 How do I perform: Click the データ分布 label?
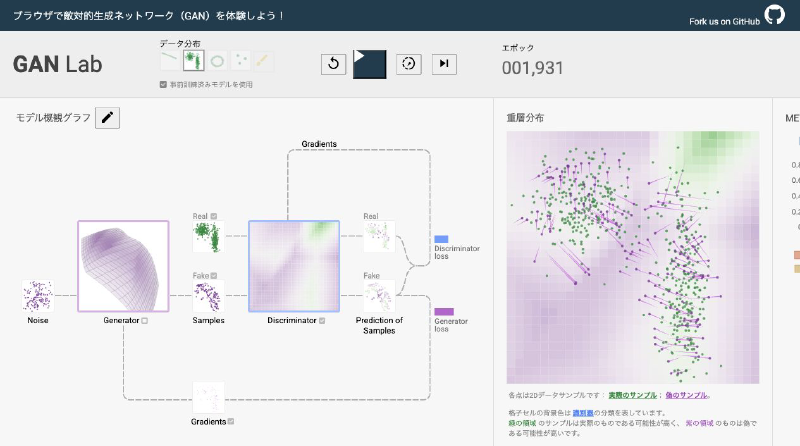pyautogui.click(x=180, y=43)
